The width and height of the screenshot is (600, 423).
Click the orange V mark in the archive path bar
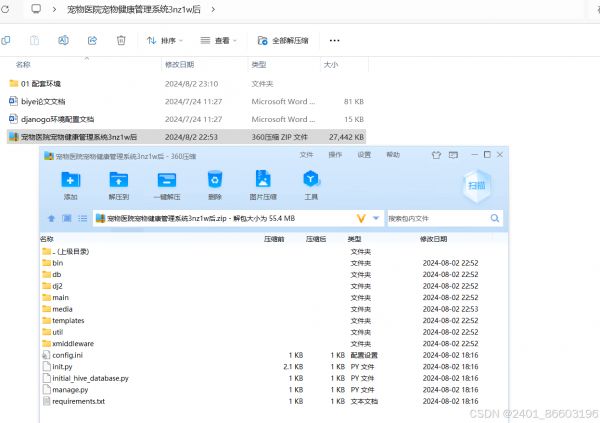[x=361, y=218]
